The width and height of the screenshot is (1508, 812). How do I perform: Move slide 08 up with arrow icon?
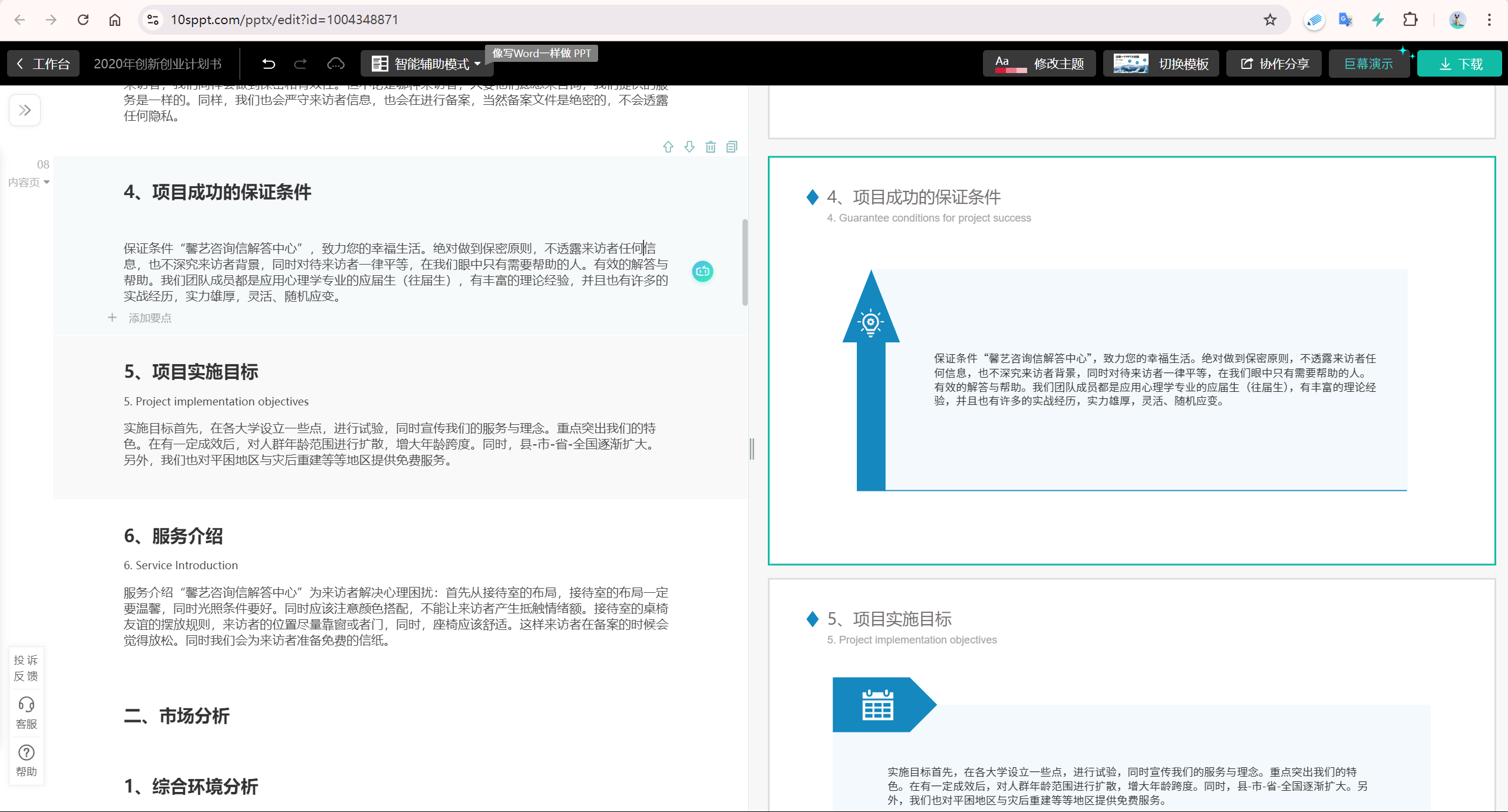coord(668,147)
